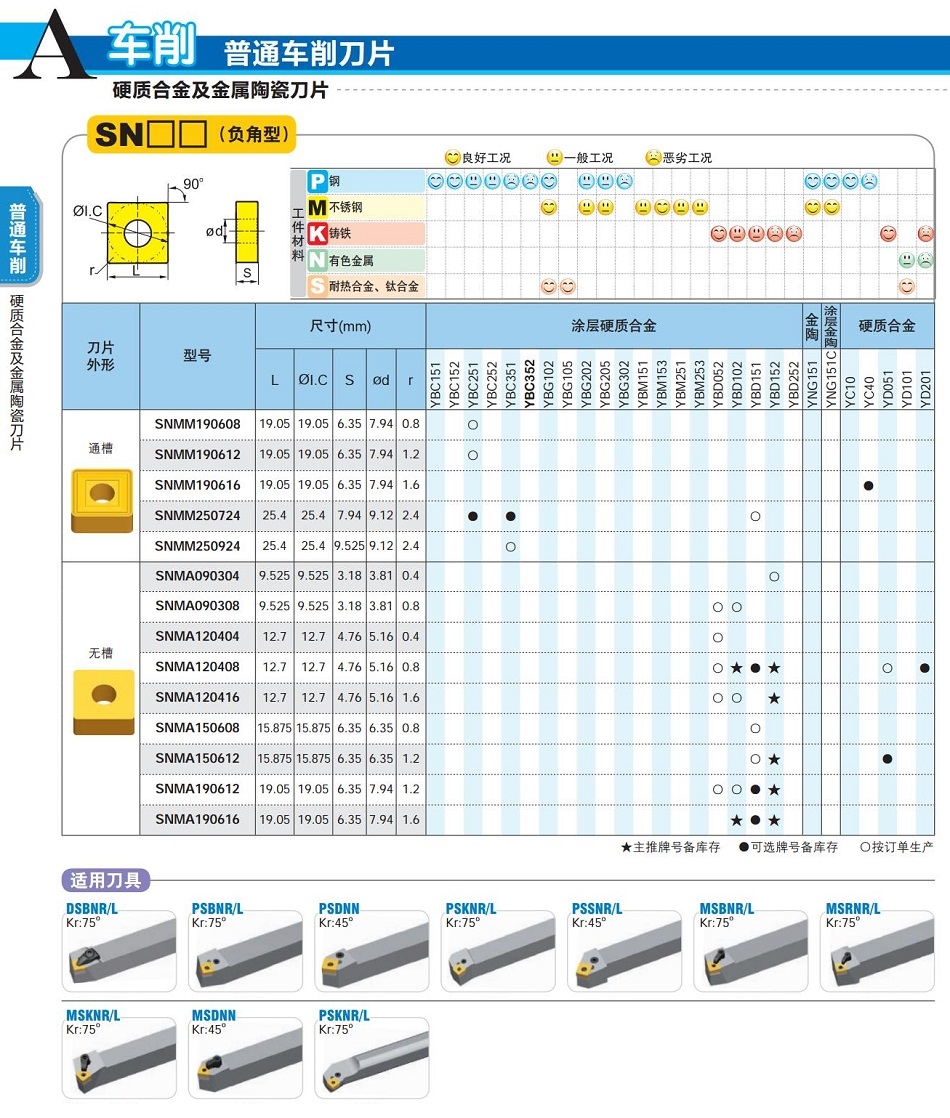Select model SNMM250924

(198, 546)
